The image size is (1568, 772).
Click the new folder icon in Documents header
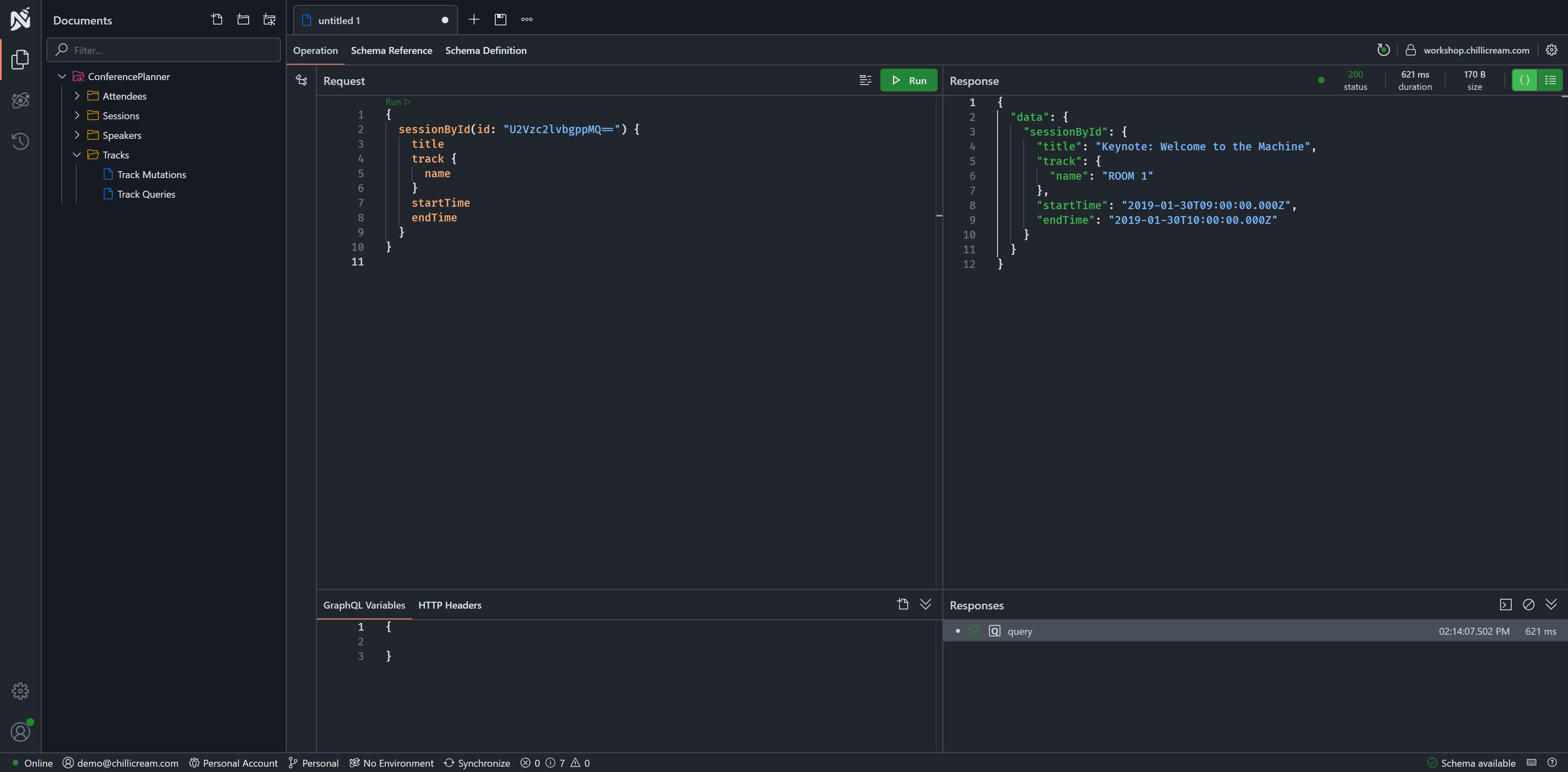[x=243, y=20]
